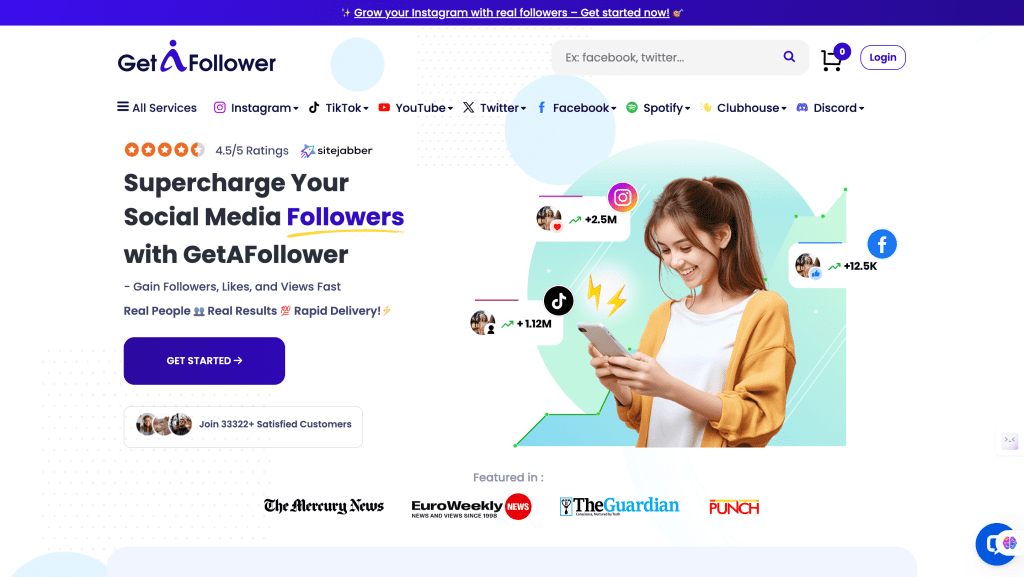Click the TikTok badge in hero image
This screenshot has width=1024, height=577.
pos(558,301)
